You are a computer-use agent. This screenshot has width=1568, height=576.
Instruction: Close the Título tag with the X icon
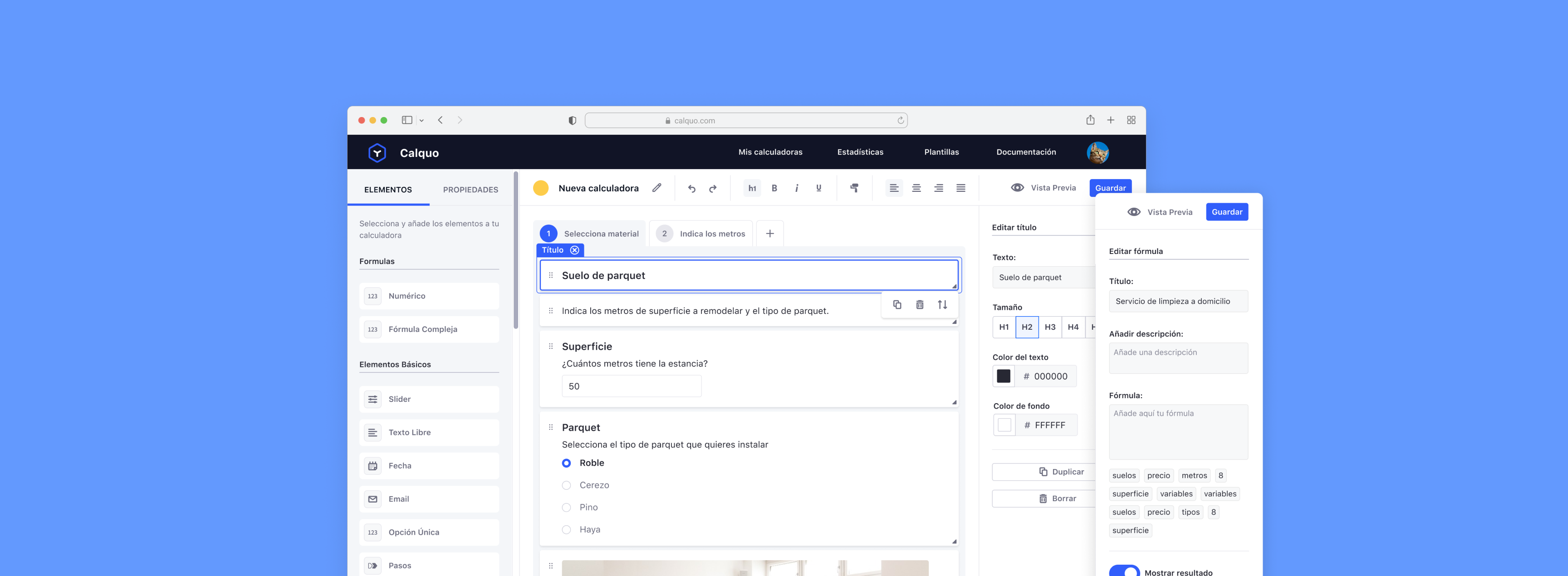574,250
